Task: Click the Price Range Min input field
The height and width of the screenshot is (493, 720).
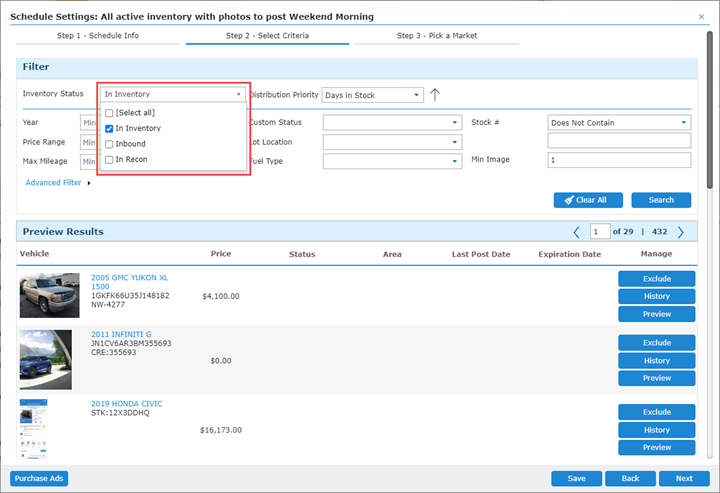Action: click(x=88, y=143)
